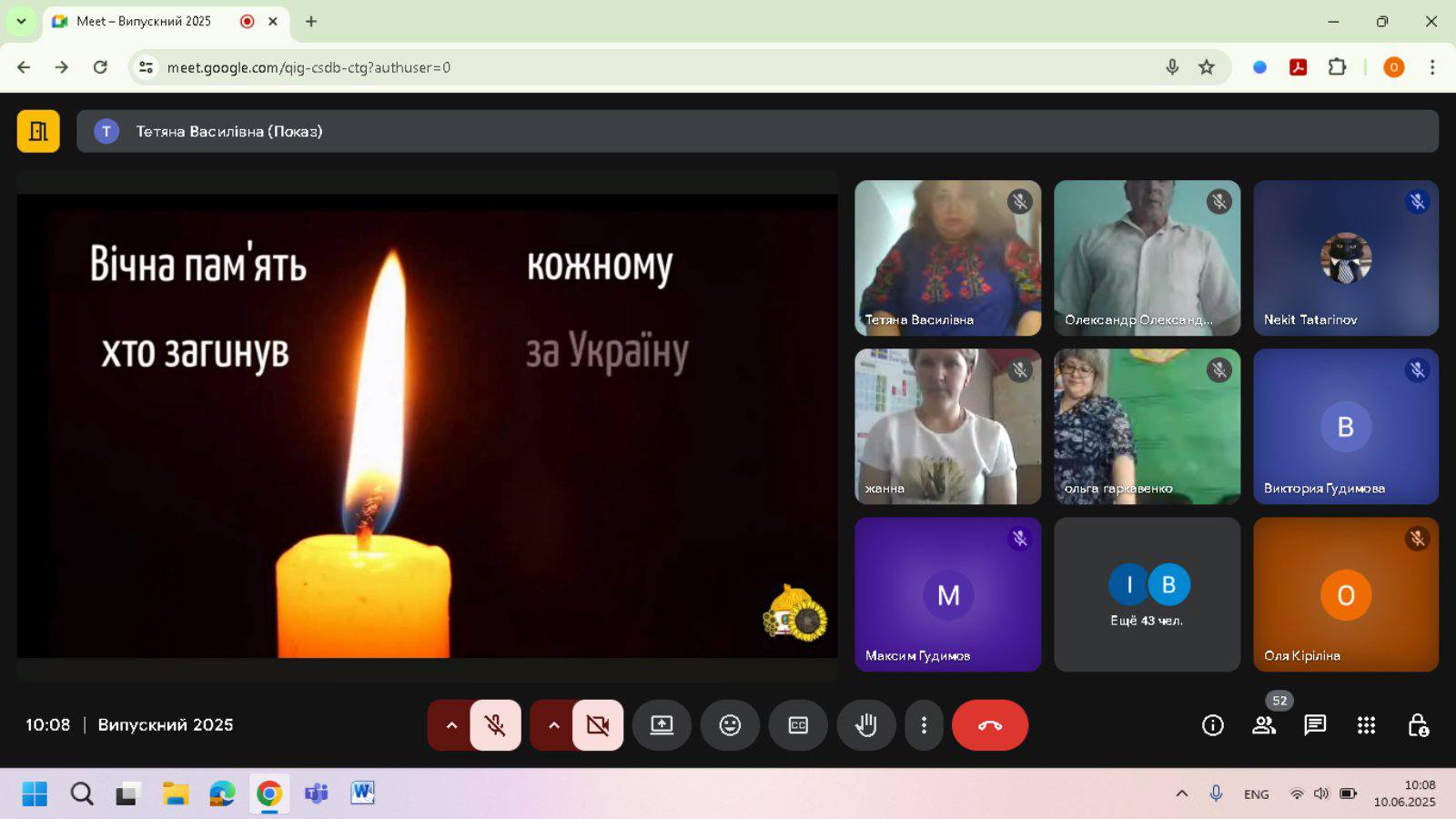This screenshot has width=1456, height=819.
Task: Open meeting details info icon
Action: pyautogui.click(x=1212, y=725)
